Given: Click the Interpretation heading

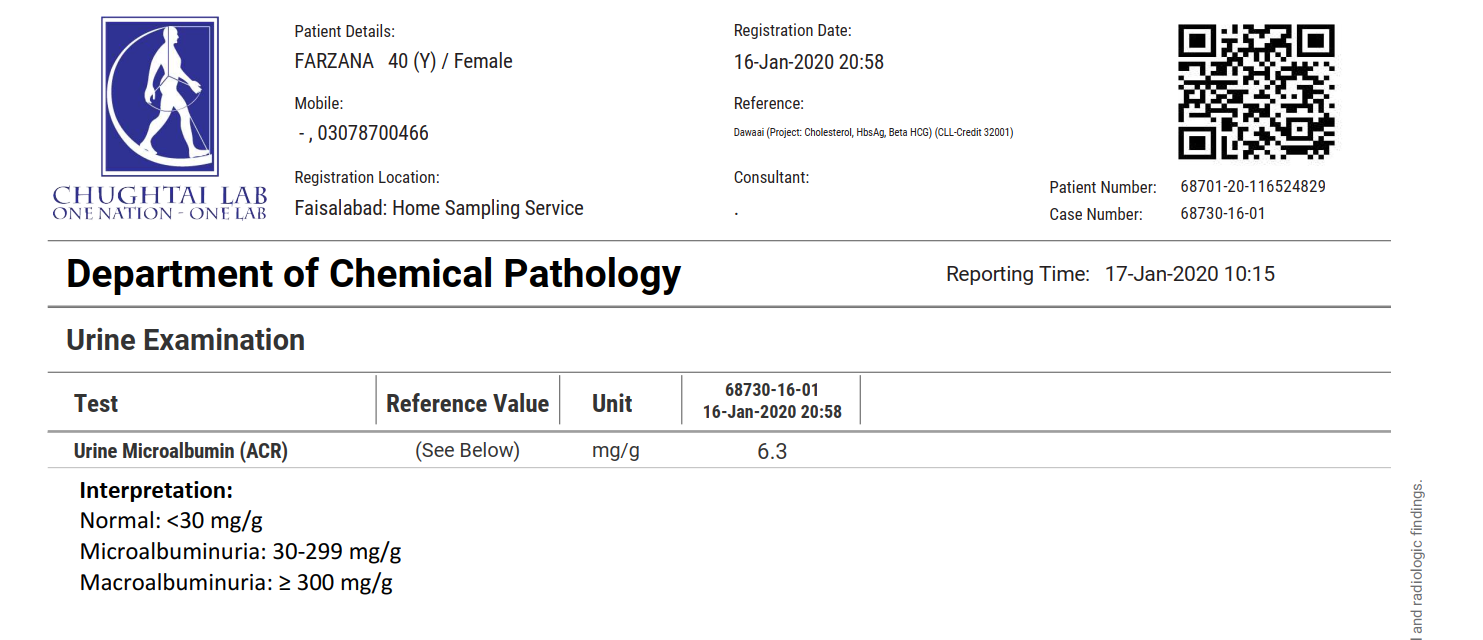Looking at the screenshot, I should pyautogui.click(x=156, y=491).
